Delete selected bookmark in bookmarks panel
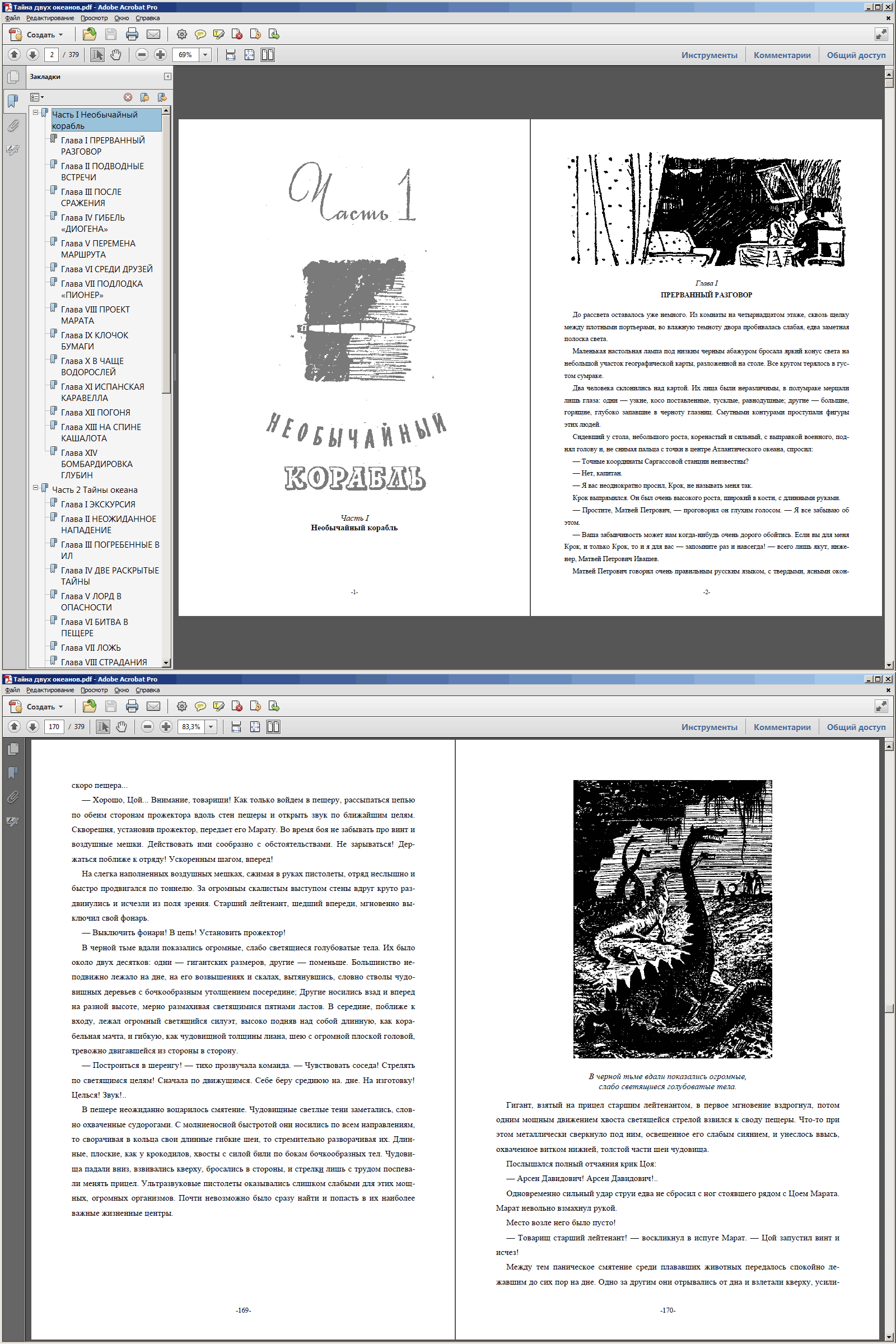 (128, 97)
